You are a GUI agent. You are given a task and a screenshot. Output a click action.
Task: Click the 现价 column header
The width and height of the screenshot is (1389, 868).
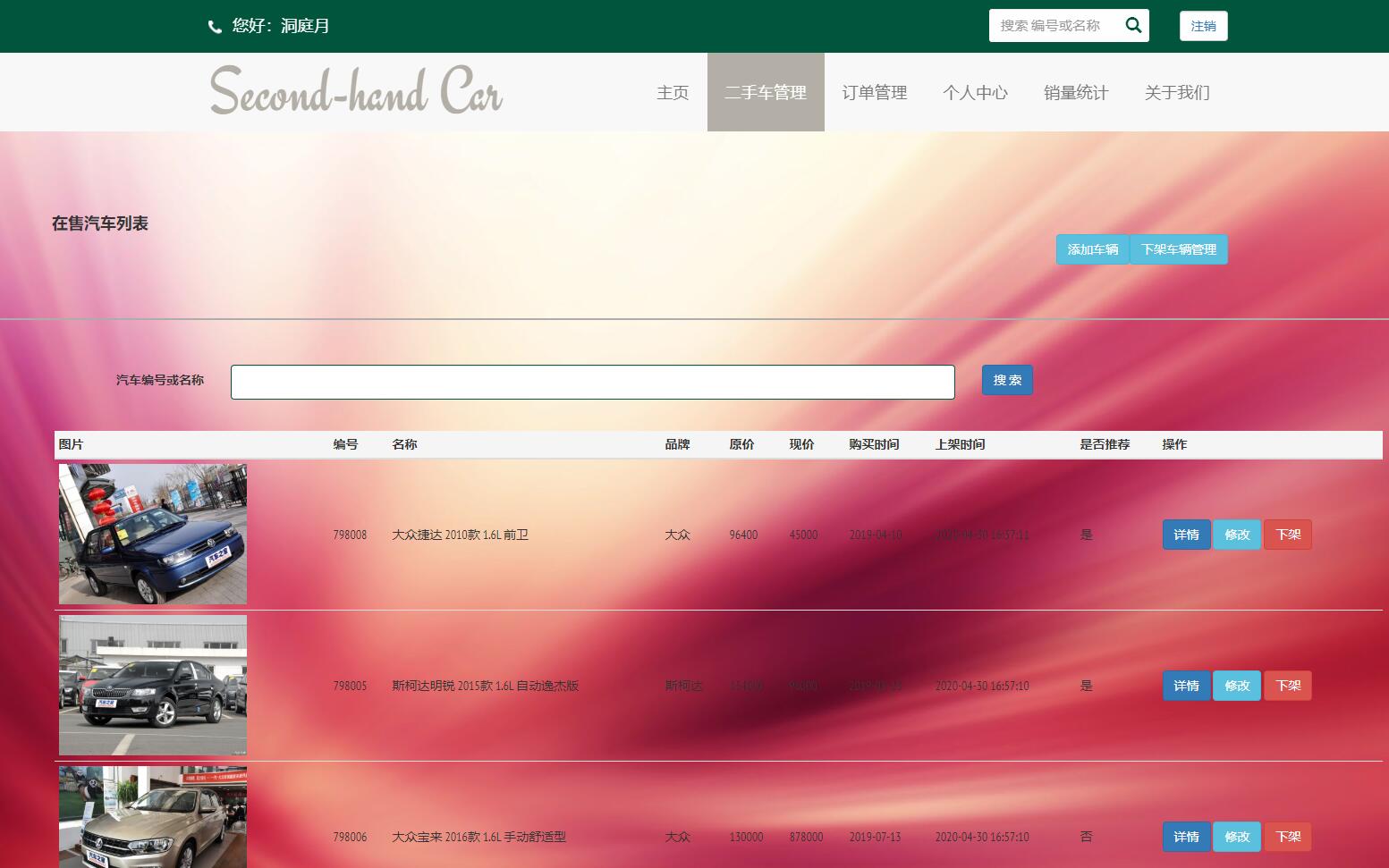pos(801,444)
